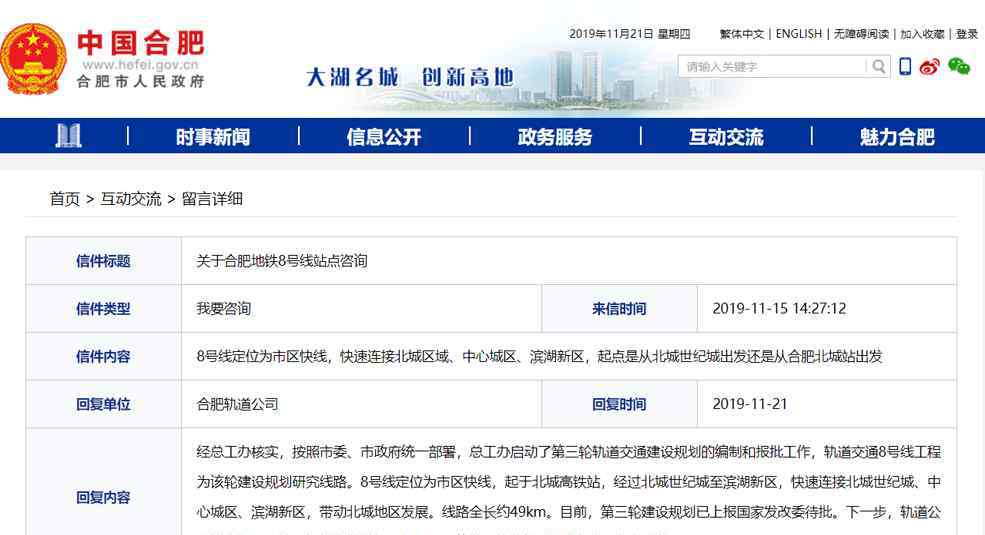Click the timestamp 2019-11-15 14:27:12
Viewport: 985px width, 535px height.
click(779, 308)
